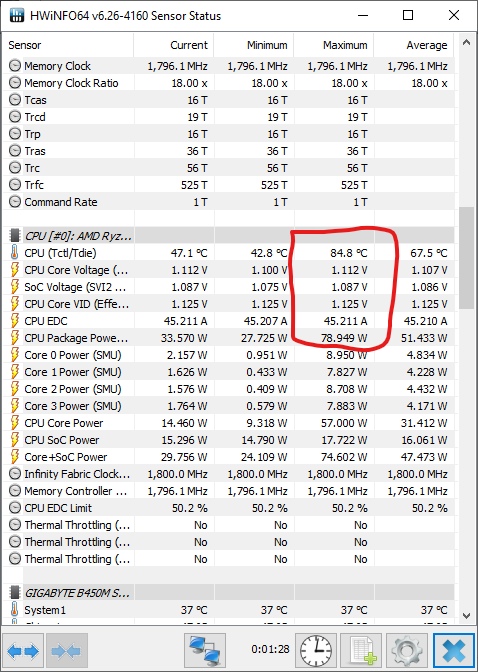Screen dimensions: 478x672
Task: Start logging with the sheet plus icon
Action: pyautogui.click(x=361, y=651)
